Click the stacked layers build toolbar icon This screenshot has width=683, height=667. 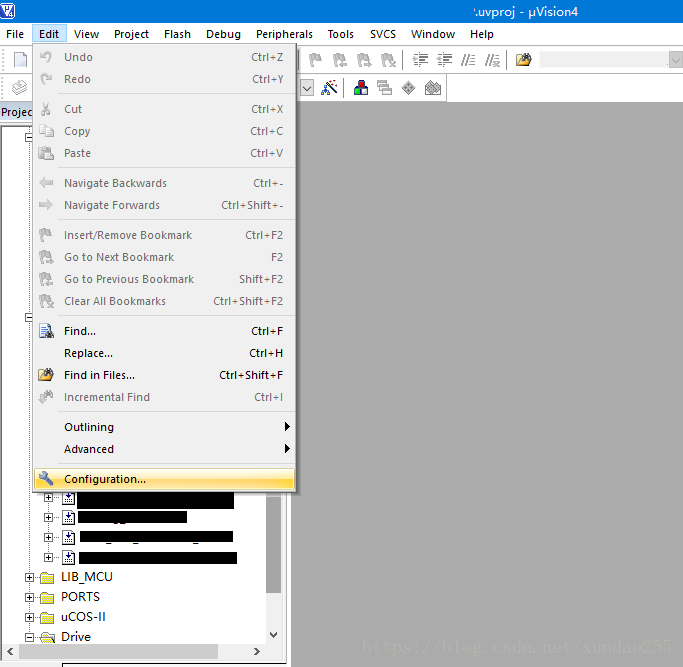19,87
